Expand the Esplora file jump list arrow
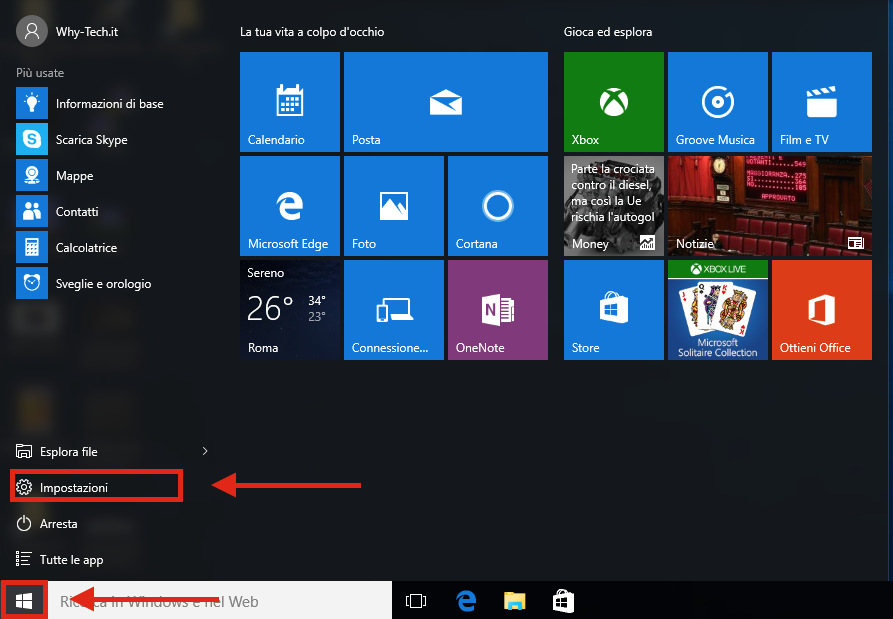 click(205, 451)
